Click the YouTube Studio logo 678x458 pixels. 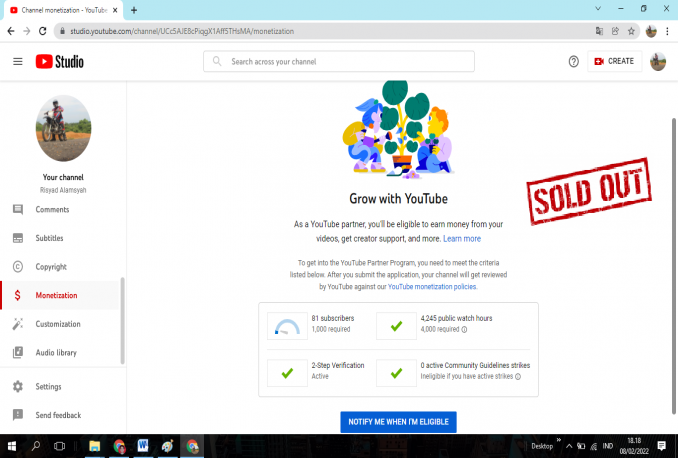click(x=60, y=62)
